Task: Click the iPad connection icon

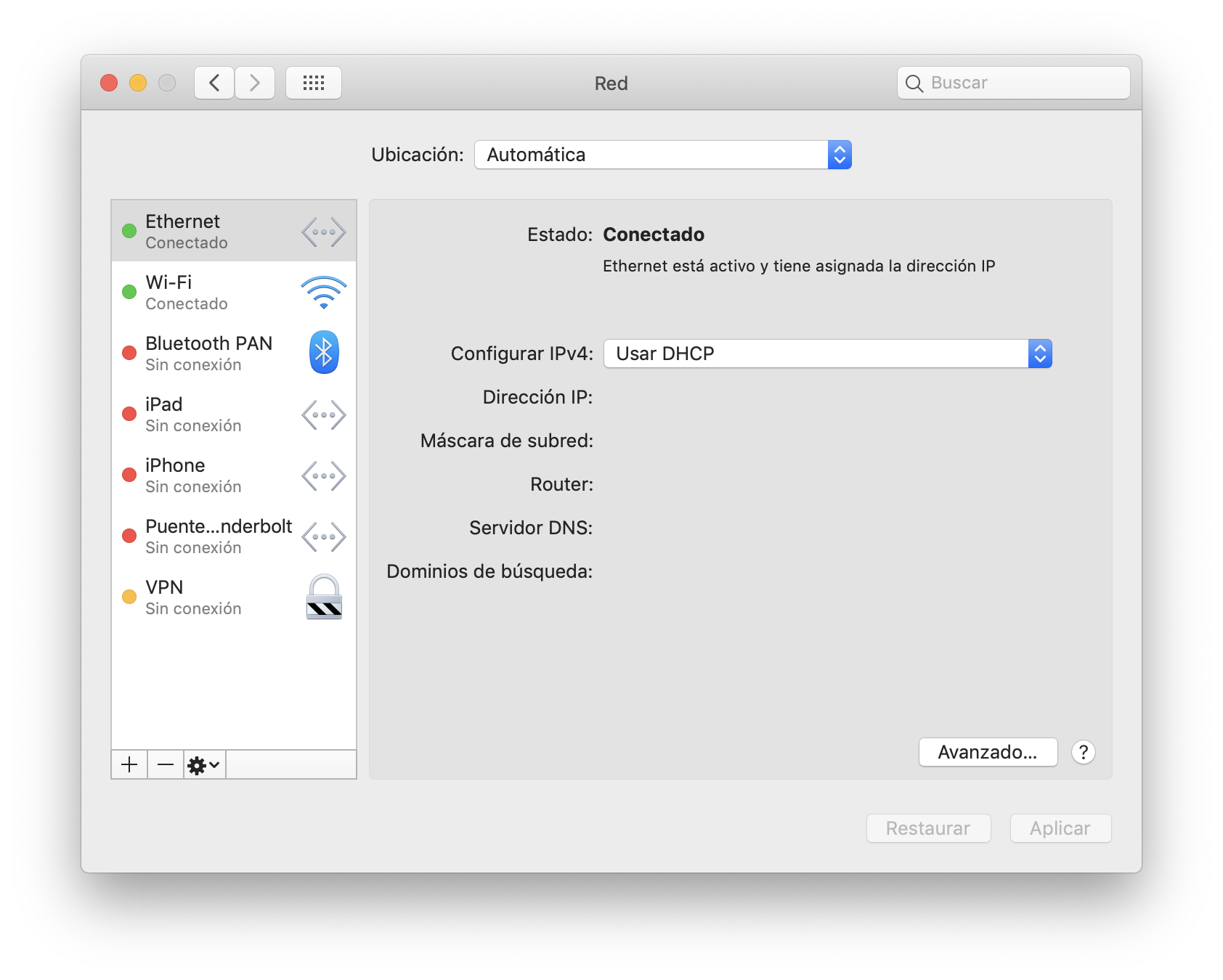Action: click(x=322, y=414)
